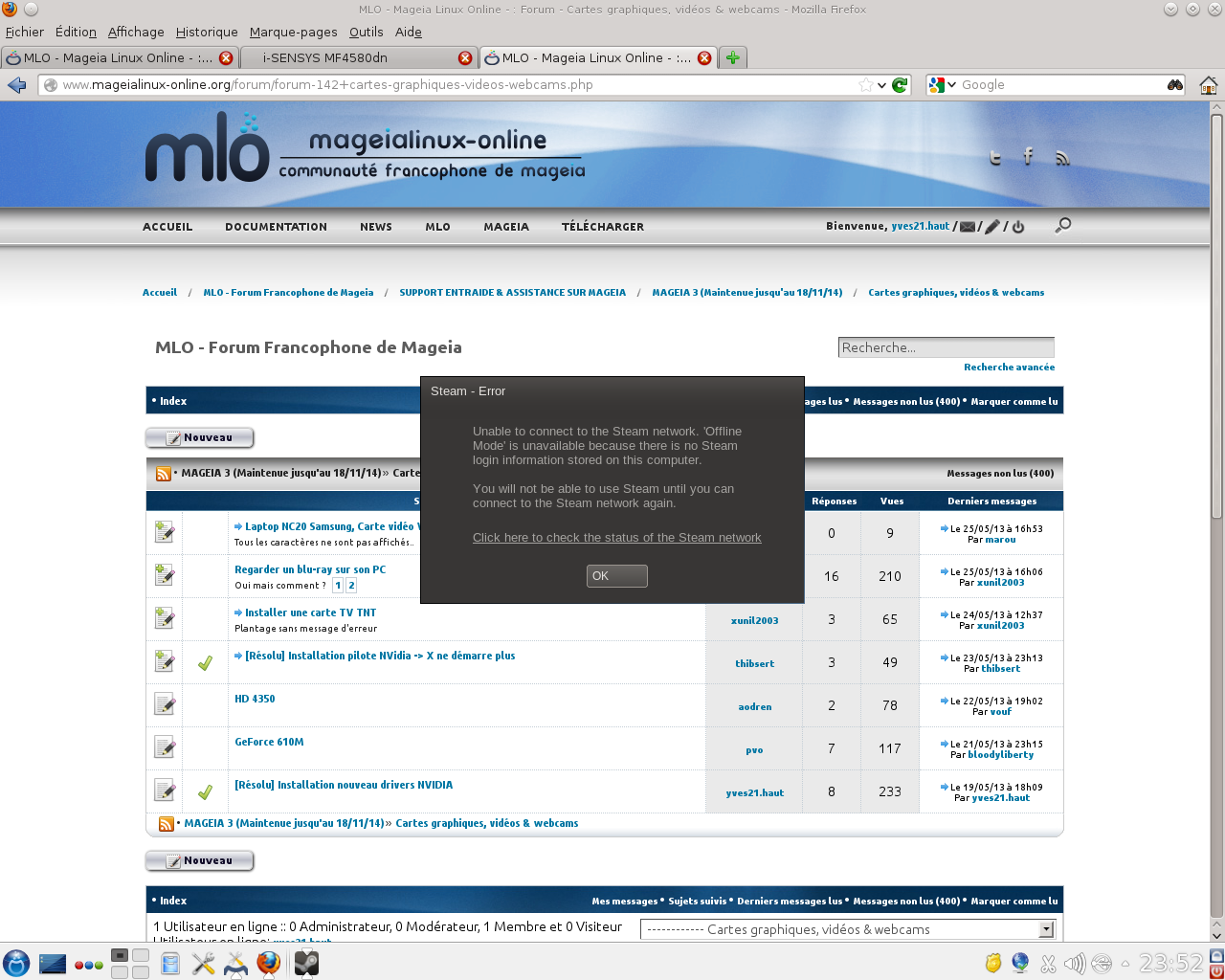1225x980 pixels.
Task: Open the site's Facebook icon
Action: click(x=1029, y=156)
